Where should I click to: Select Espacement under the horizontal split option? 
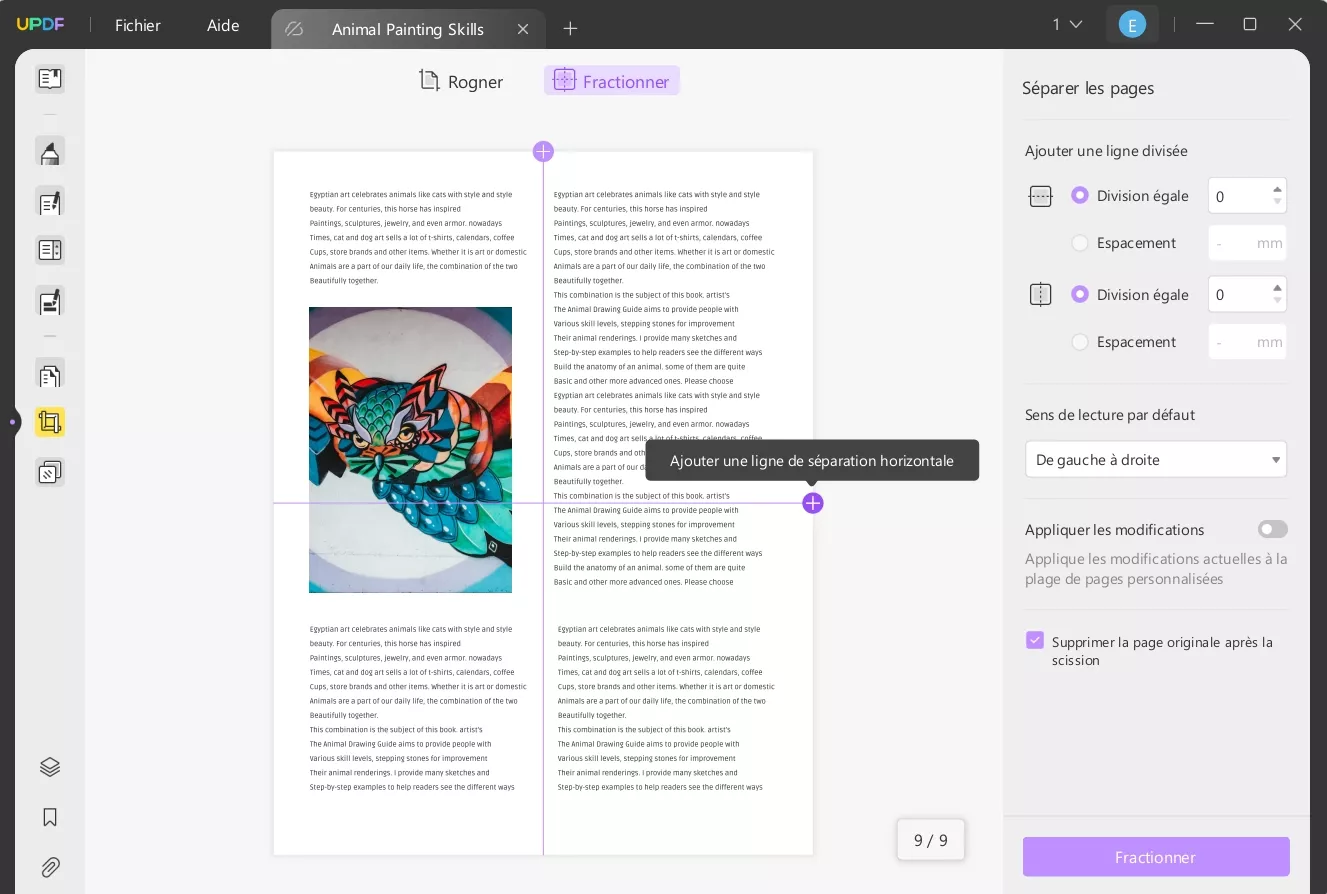[1080, 243]
